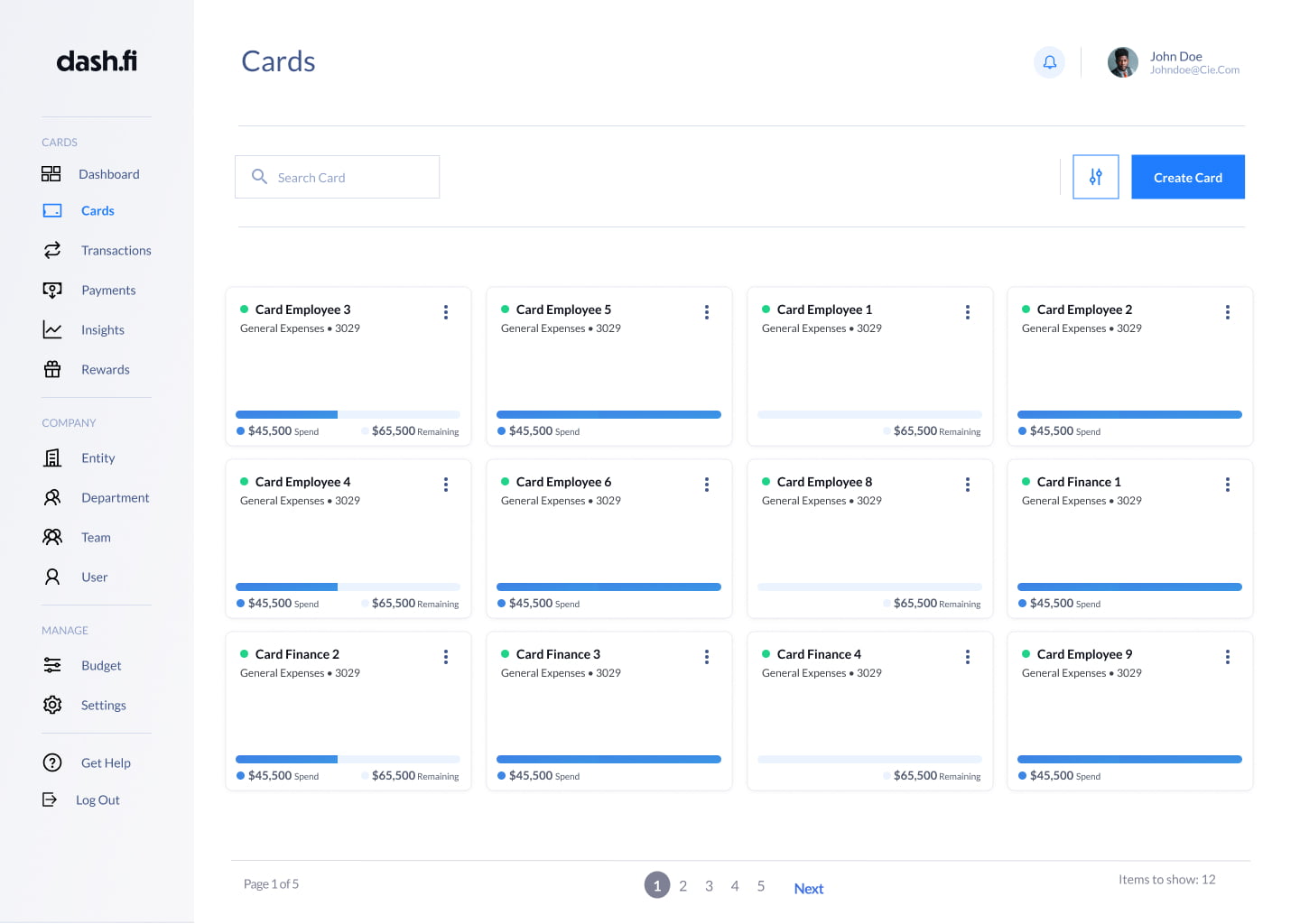Click the Next pagination link
Image resolution: width=1300 pixels, height=924 pixels.
[808, 889]
